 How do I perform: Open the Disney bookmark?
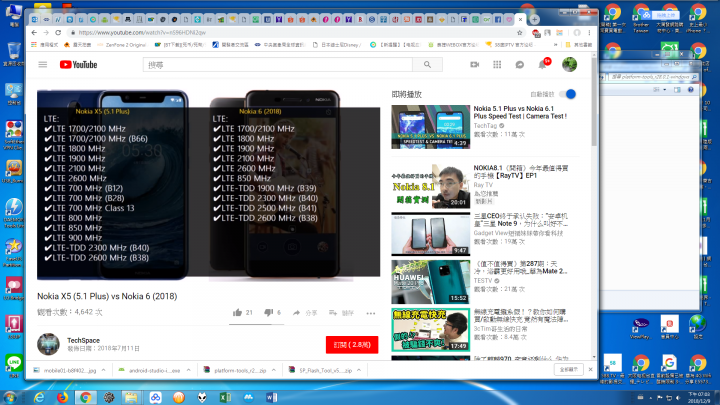pos(337,45)
